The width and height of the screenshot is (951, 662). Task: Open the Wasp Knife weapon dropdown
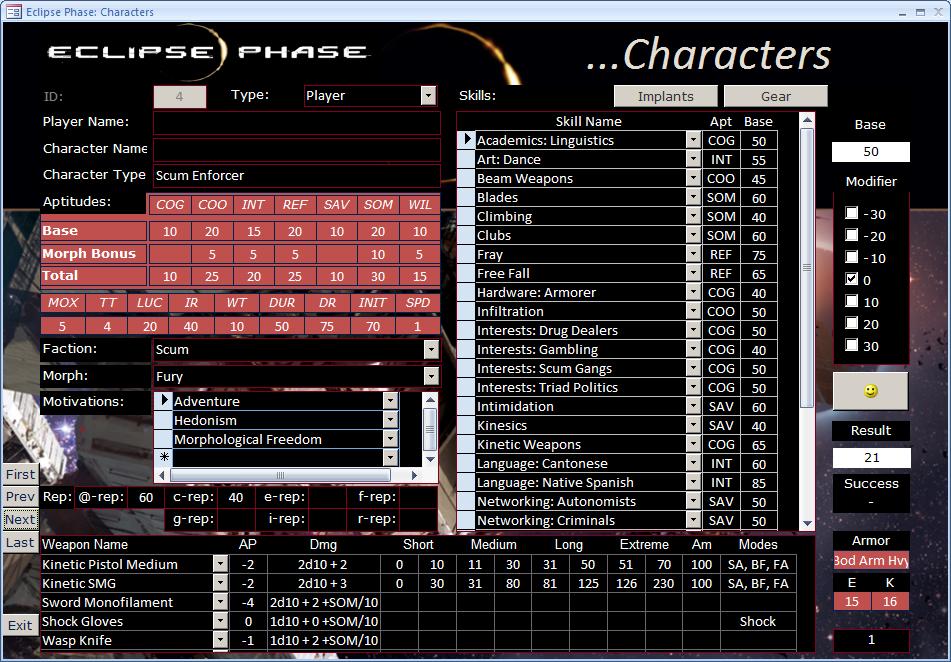coord(220,640)
